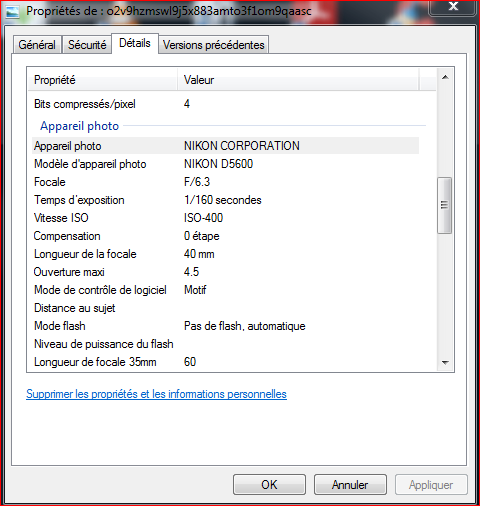Select the Détails tab

pyautogui.click(x=135, y=43)
